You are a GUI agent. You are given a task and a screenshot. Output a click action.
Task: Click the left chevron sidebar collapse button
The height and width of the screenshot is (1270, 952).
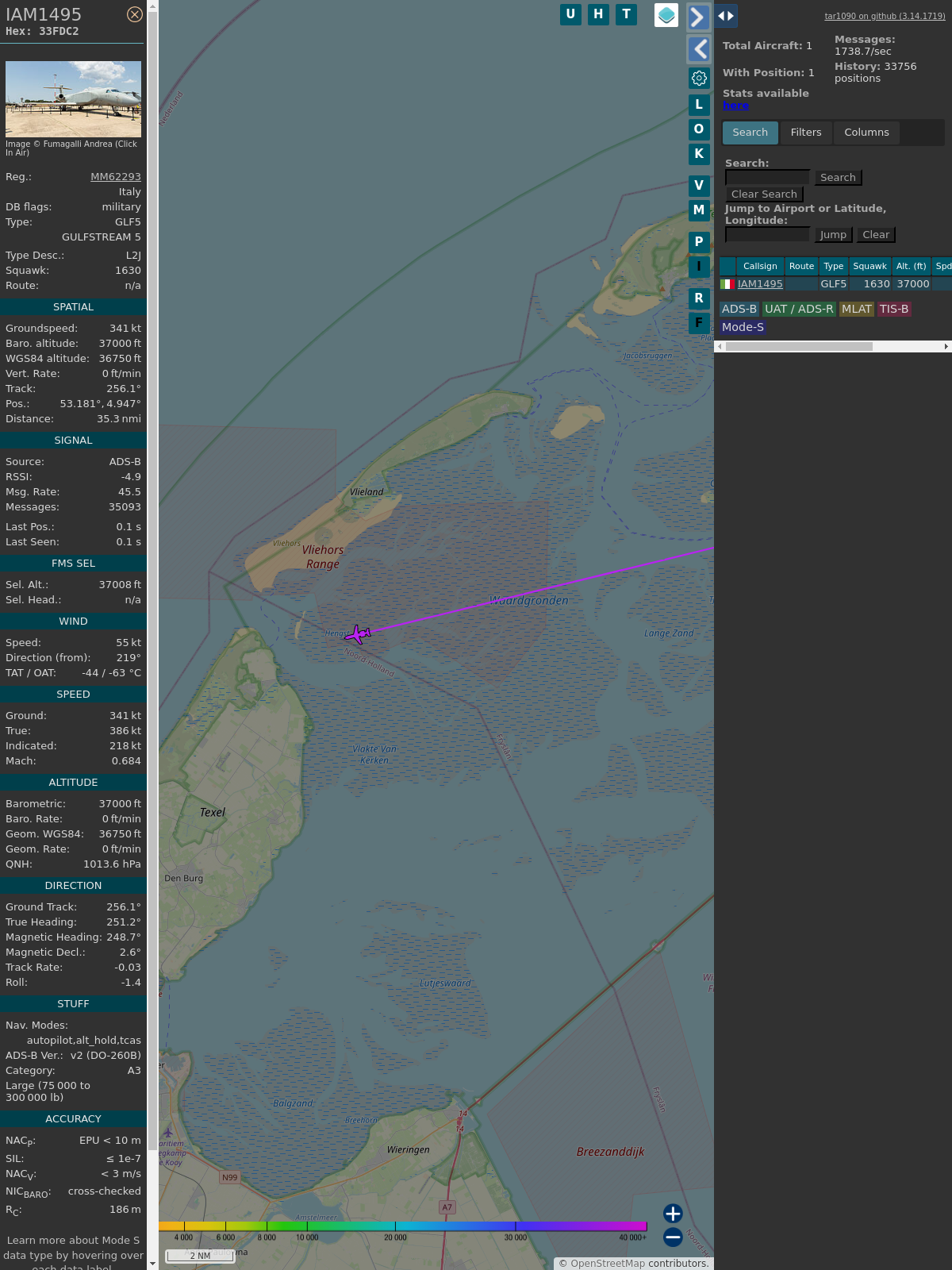click(x=698, y=49)
